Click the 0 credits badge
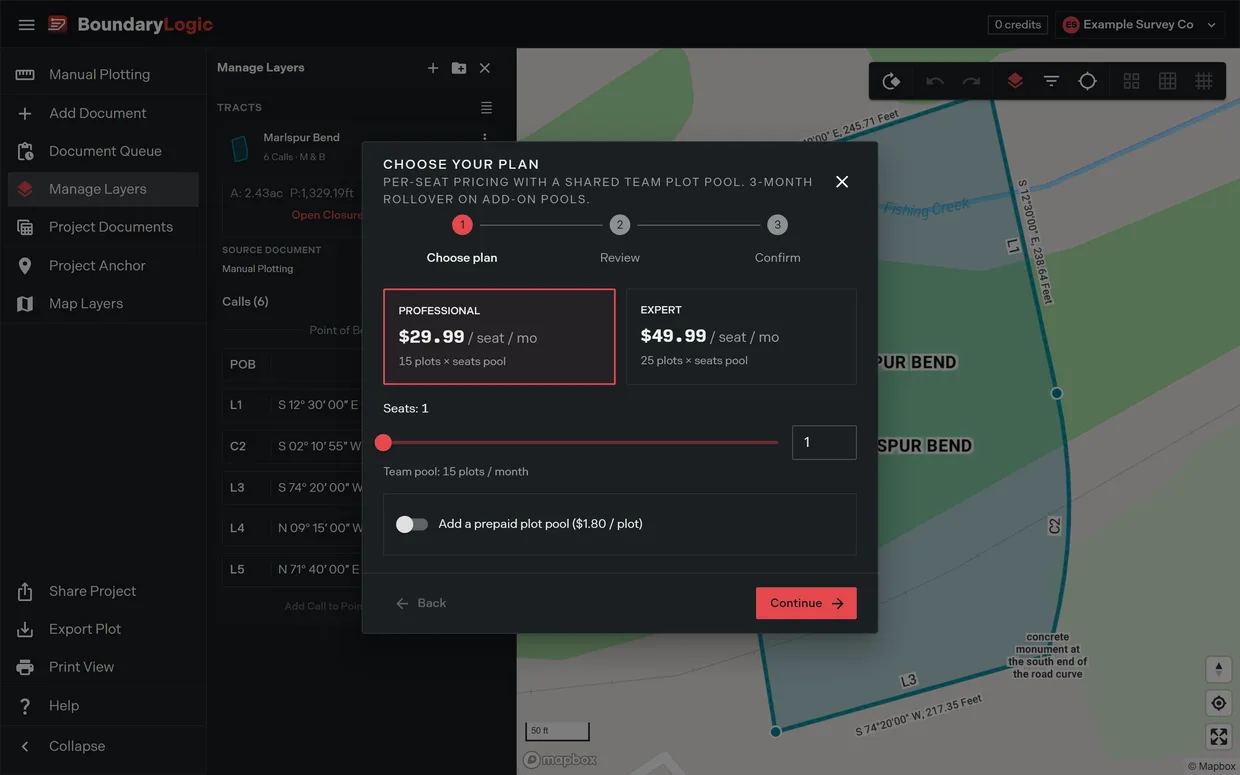The width and height of the screenshot is (1240, 775). click(x=1018, y=24)
